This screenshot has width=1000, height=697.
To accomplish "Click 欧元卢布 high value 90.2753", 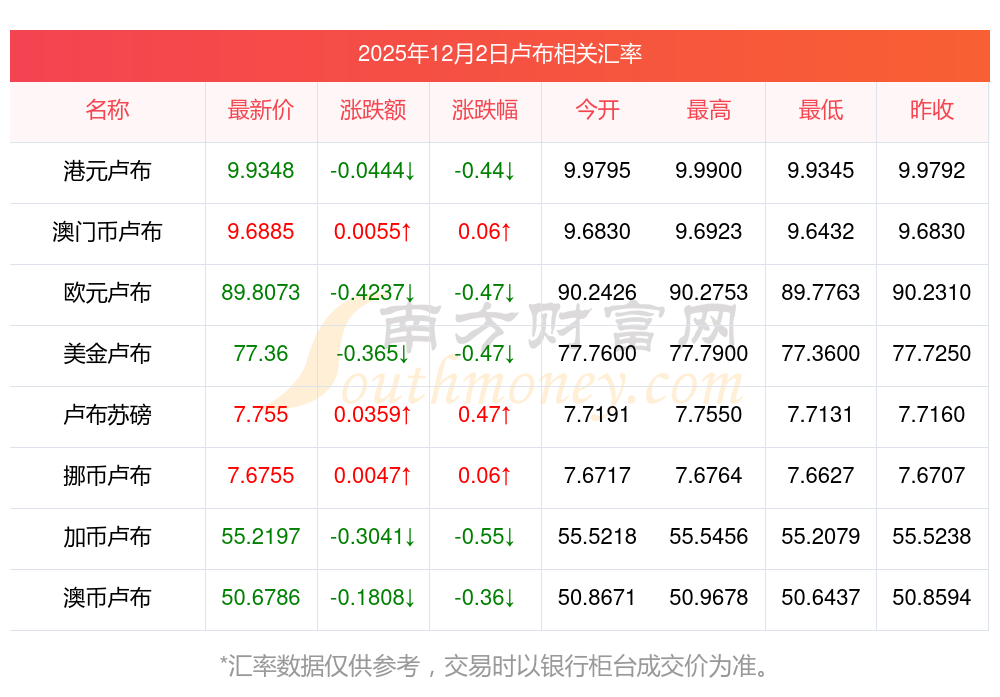I will (709, 293).
